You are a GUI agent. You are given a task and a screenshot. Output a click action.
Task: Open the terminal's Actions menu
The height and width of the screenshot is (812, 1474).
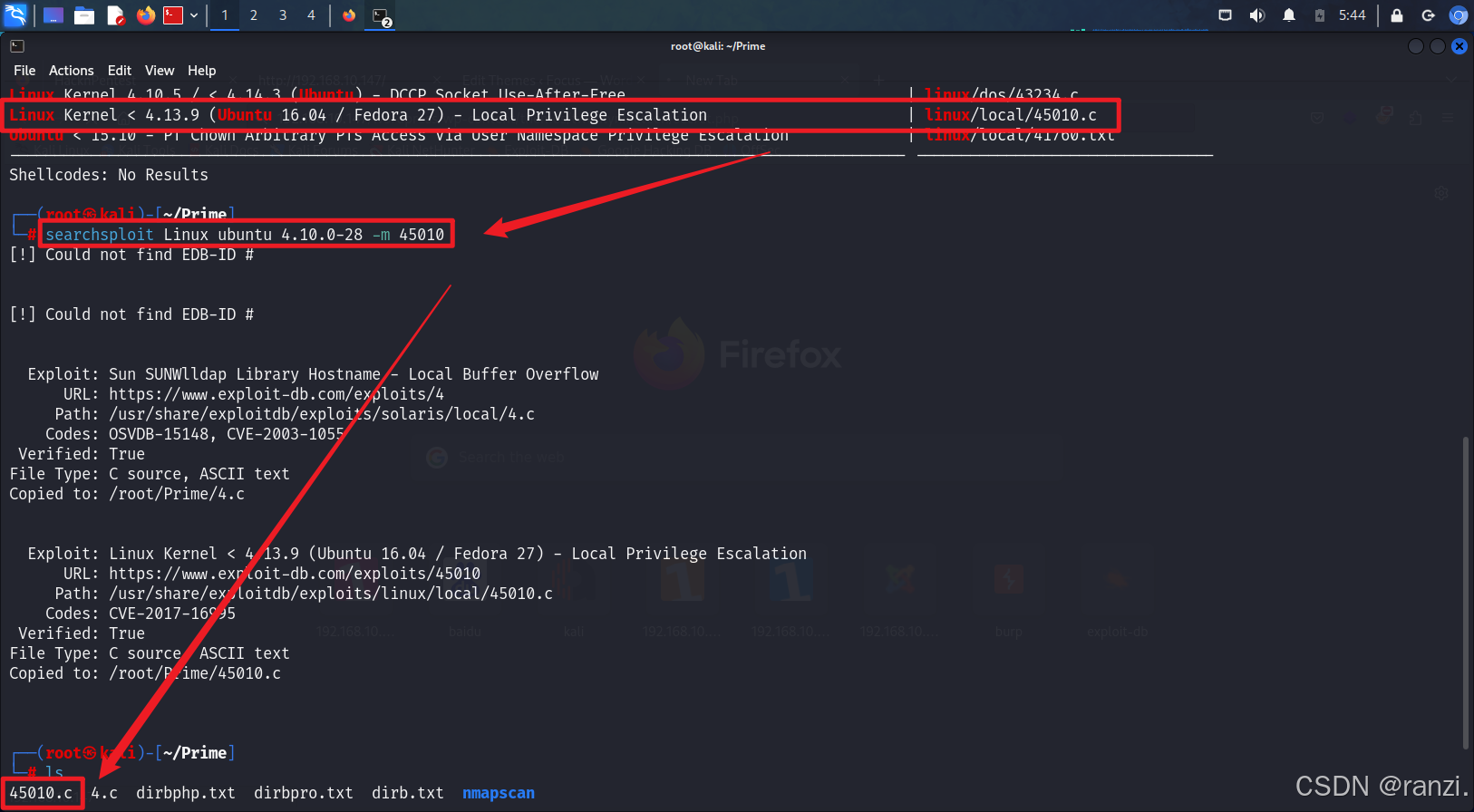(71, 71)
